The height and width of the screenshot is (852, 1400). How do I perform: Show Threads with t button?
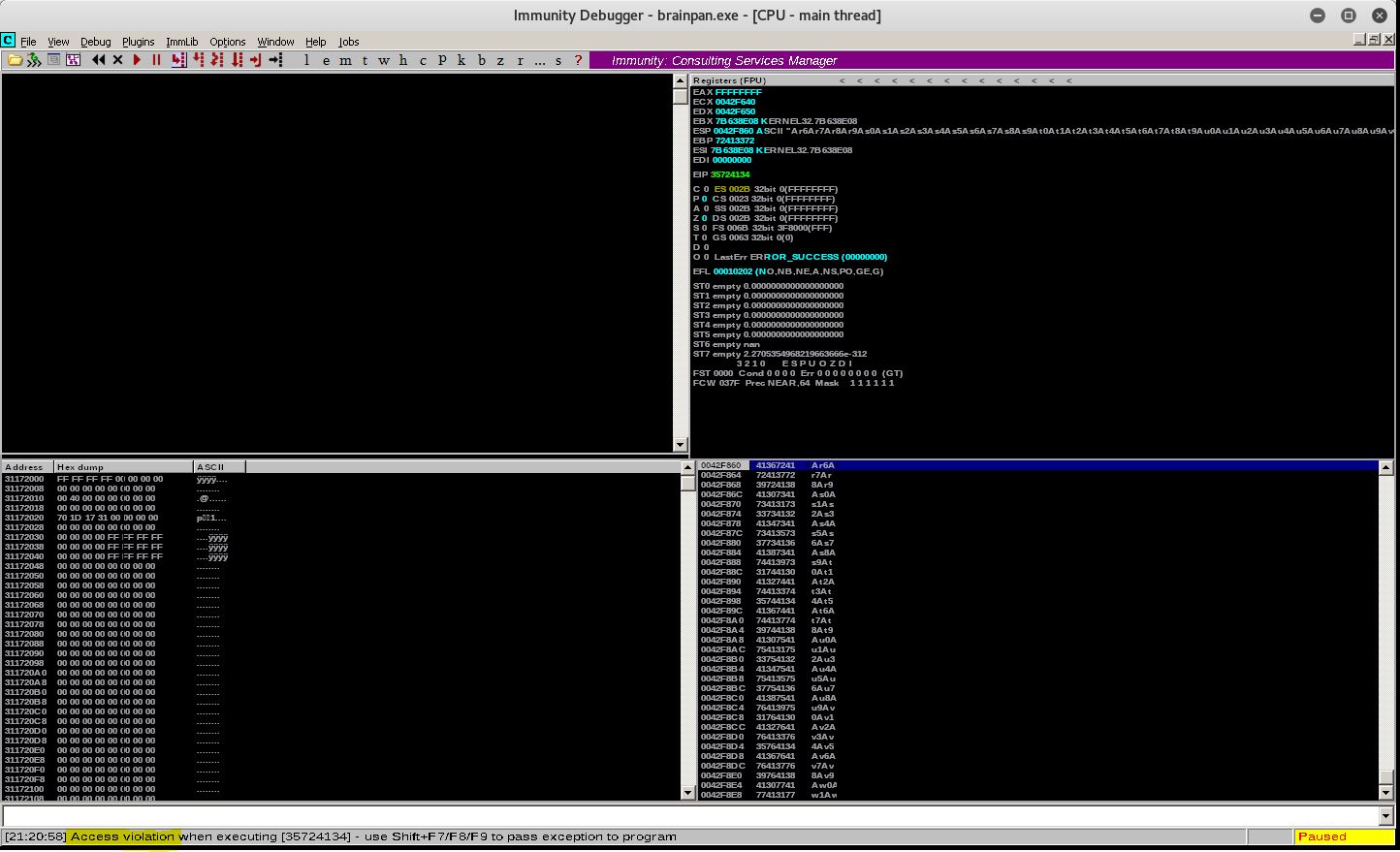(x=365, y=60)
